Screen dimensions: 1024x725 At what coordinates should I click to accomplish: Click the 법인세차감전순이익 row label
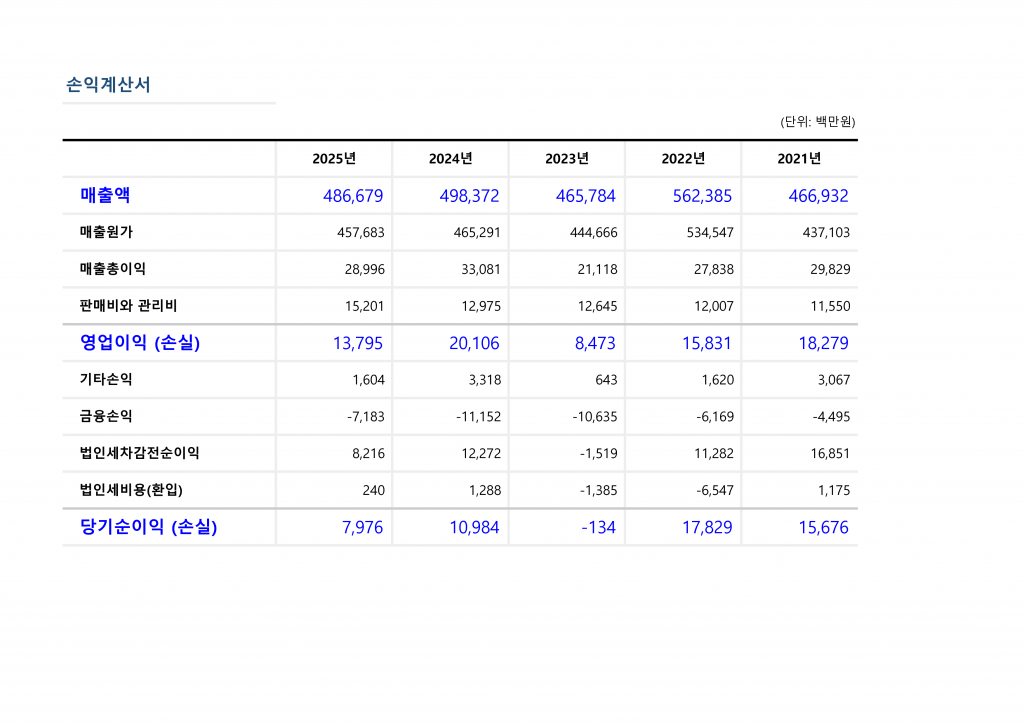tap(140, 453)
